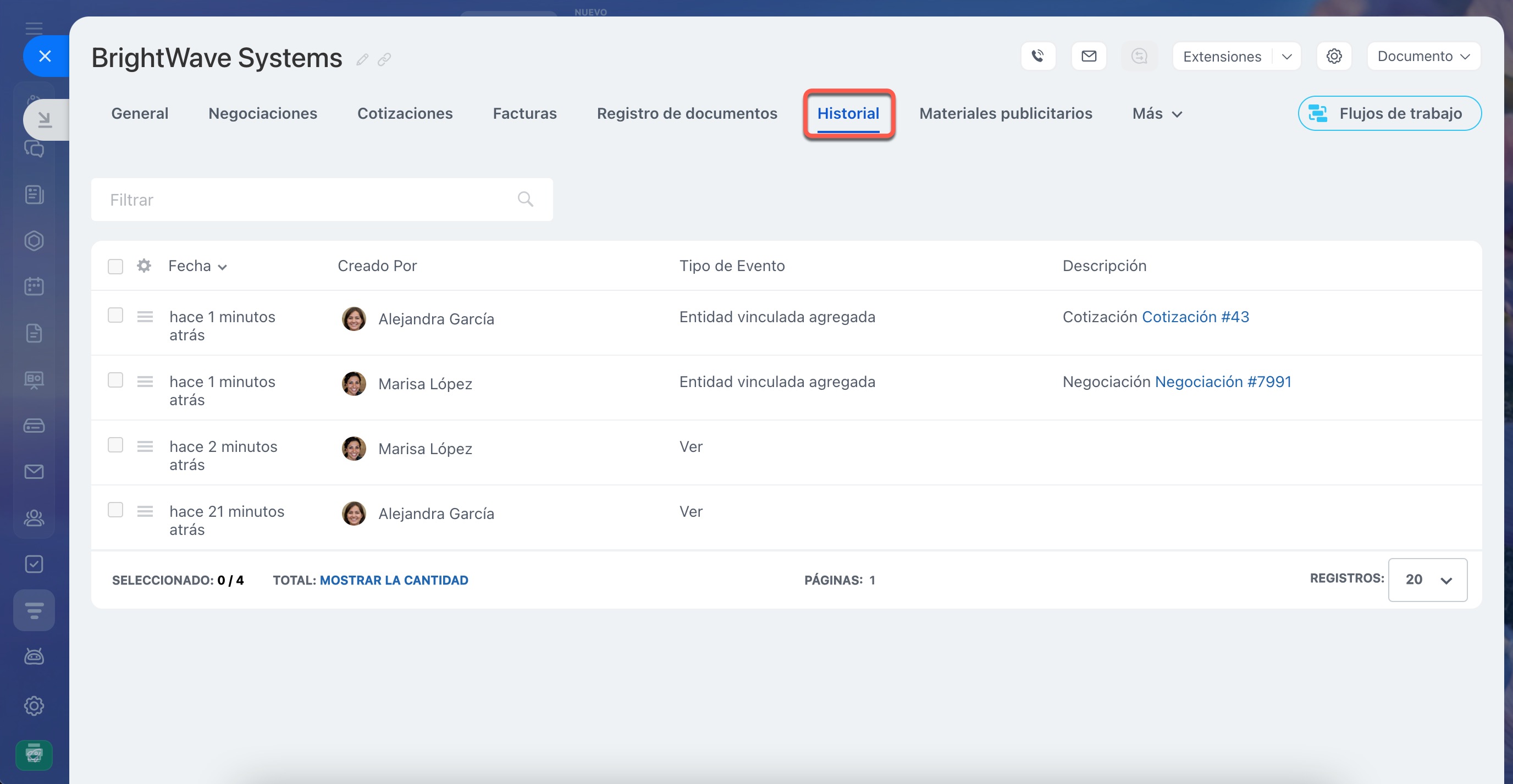This screenshot has height=784, width=1513.
Task: Open the messenger chat icon in sidebar
Action: (34, 148)
